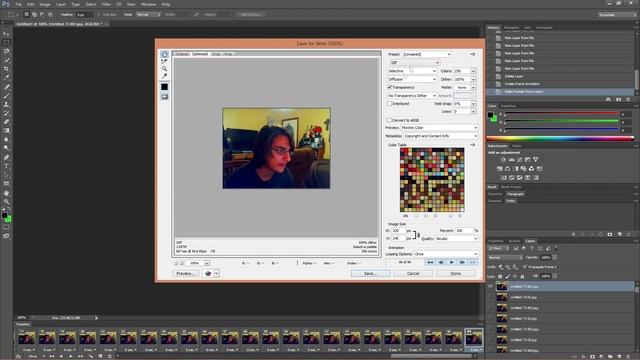
Task: Select the Move tool in Photoshop toolbar
Action: pyautogui.click(x=6, y=34)
